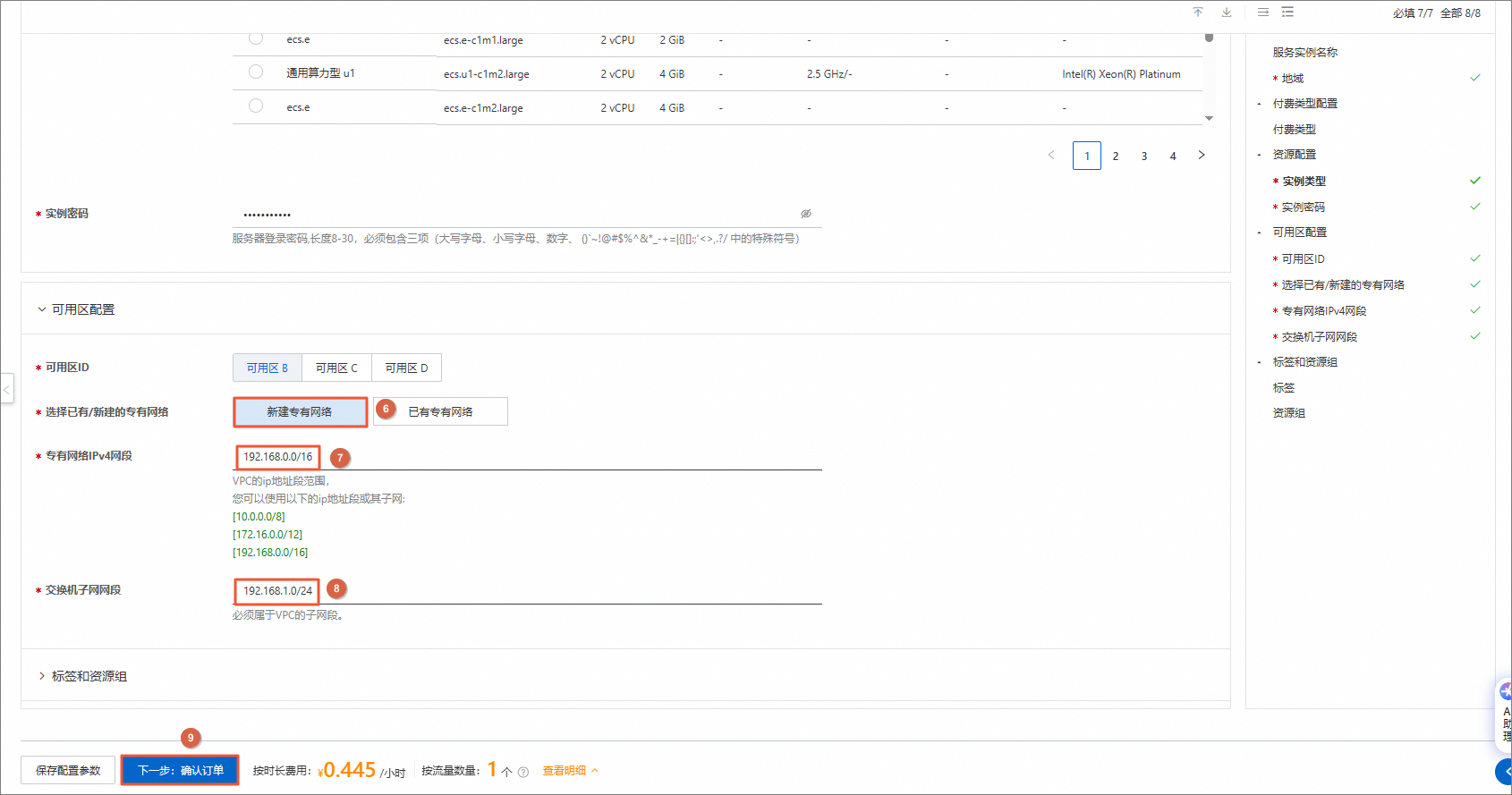Viewport: 1512px width, 795px height.
Task: Select radio for ecs.e-c1m2.large instance
Action: (x=256, y=106)
